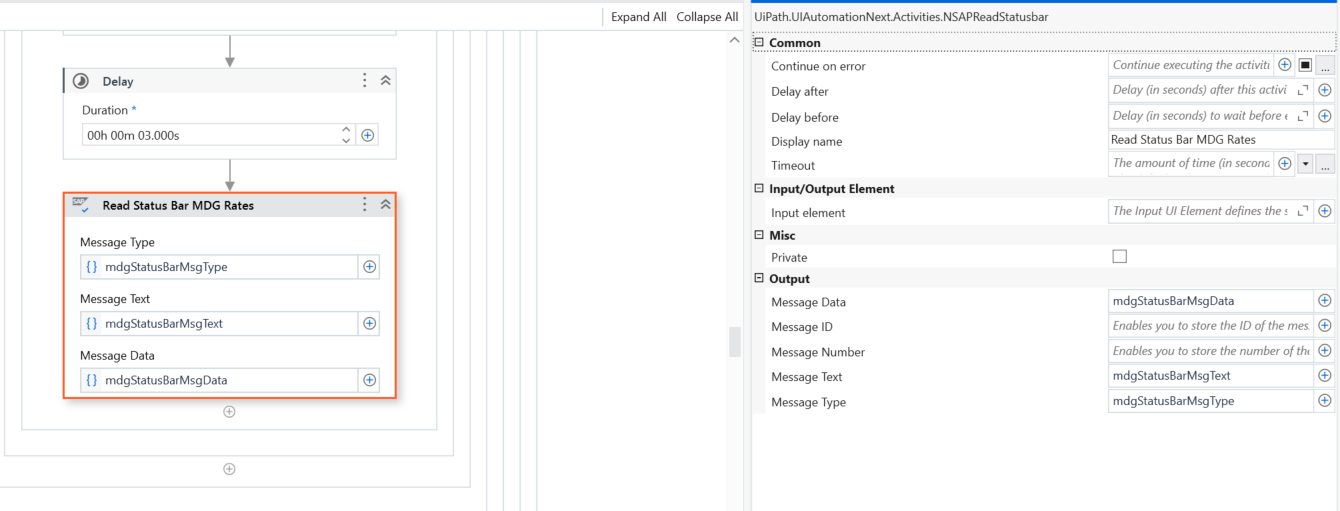Click plus button for Input element
The height and width of the screenshot is (511, 1340).
[x=1325, y=211]
